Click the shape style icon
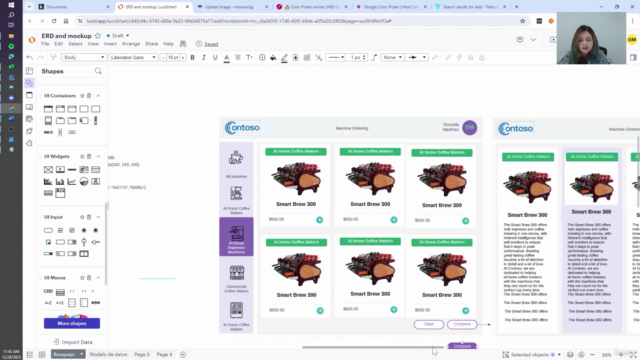The width and height of the screenshot is (640, 360). pyautogui.click(x=262, y=58)
